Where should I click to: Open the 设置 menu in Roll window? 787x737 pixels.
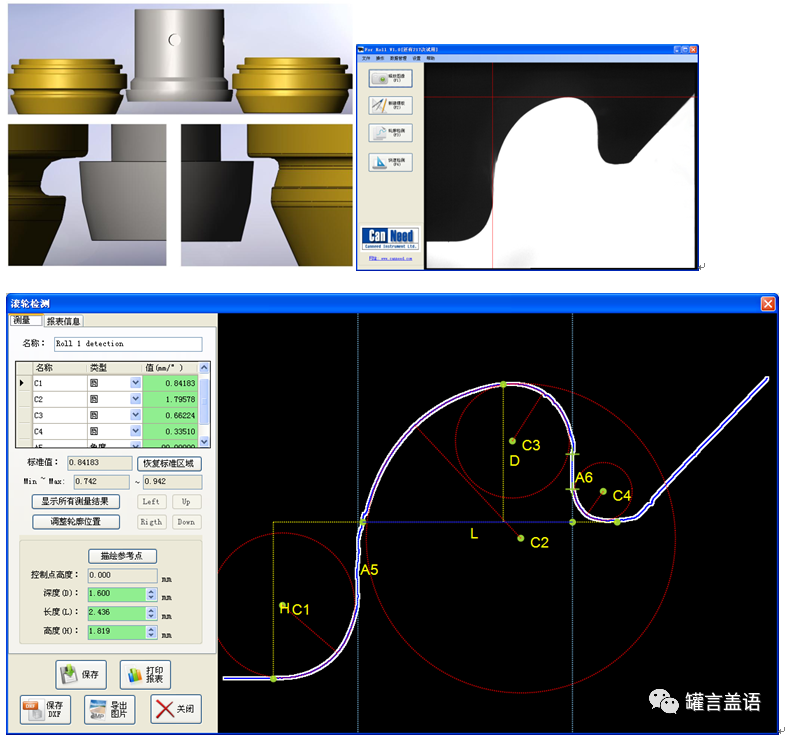[417, 58]
